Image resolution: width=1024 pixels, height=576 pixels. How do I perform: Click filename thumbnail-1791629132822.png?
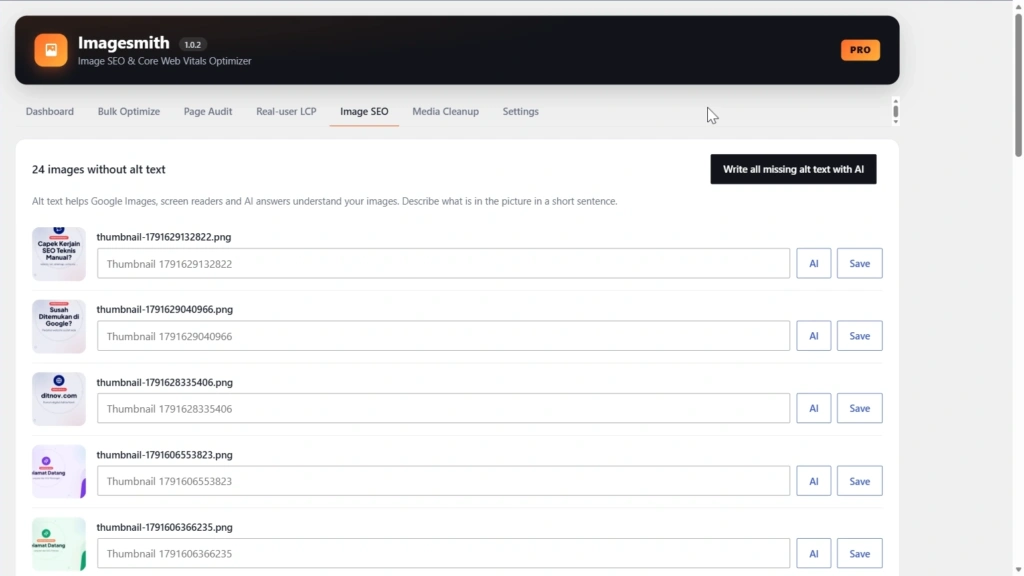coord(164,237)
